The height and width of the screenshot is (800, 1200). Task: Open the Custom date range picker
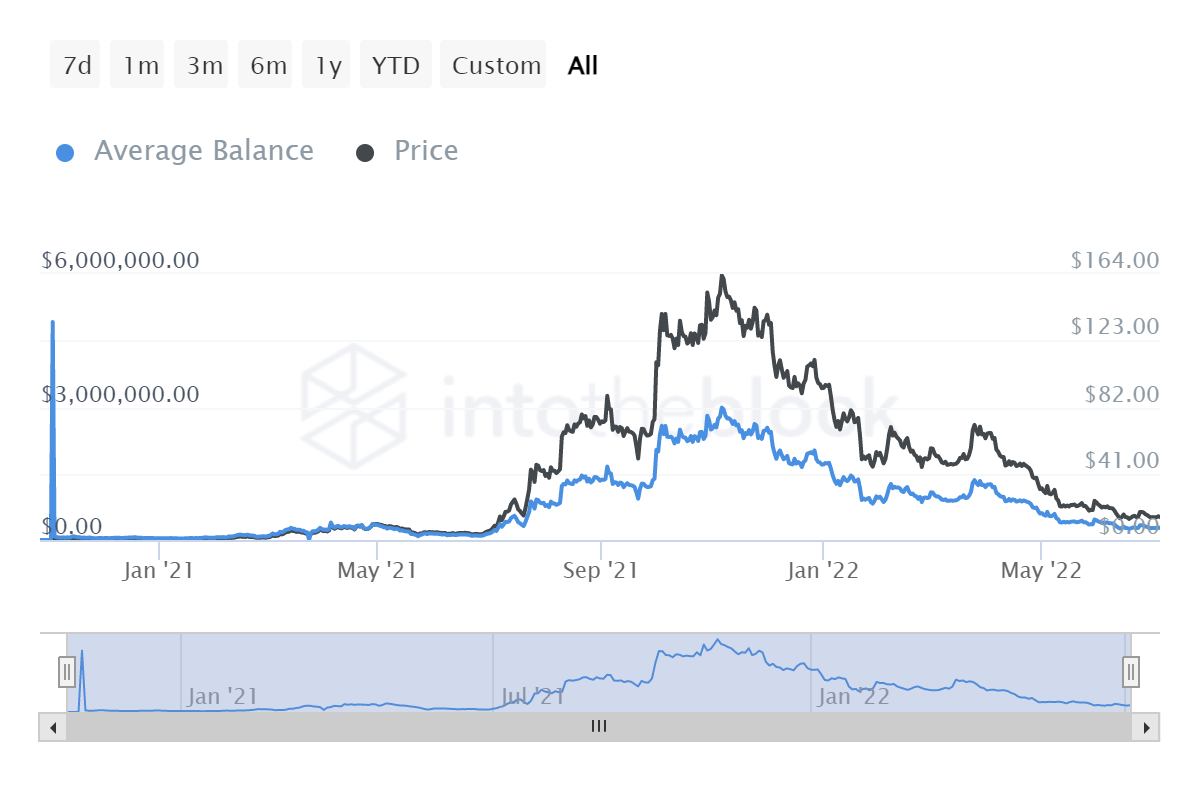(496, 66)
